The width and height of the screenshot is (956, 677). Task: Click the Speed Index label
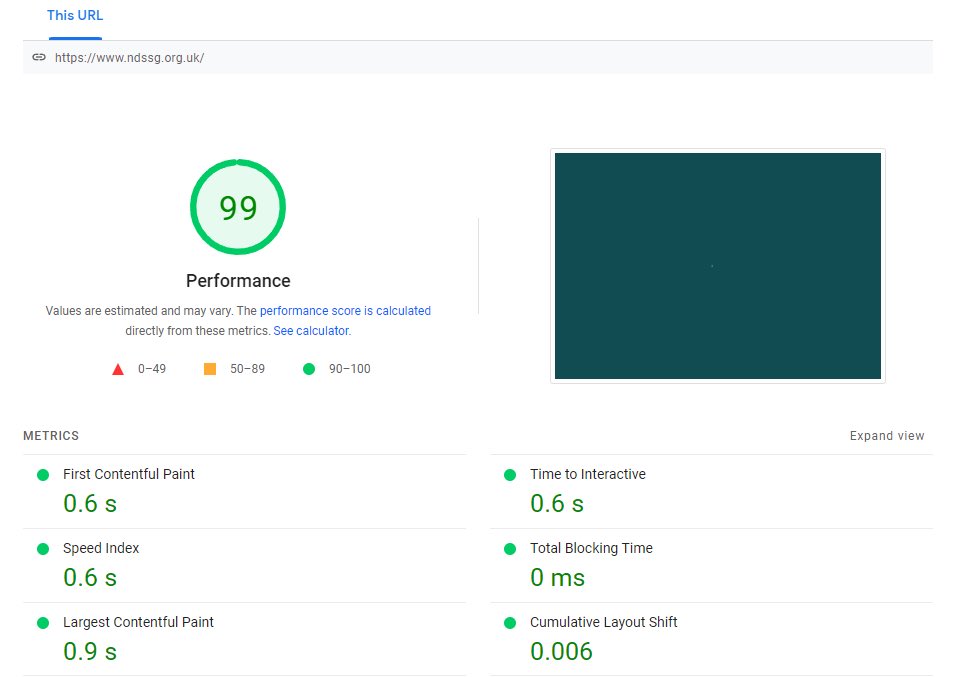click(101, 548)
